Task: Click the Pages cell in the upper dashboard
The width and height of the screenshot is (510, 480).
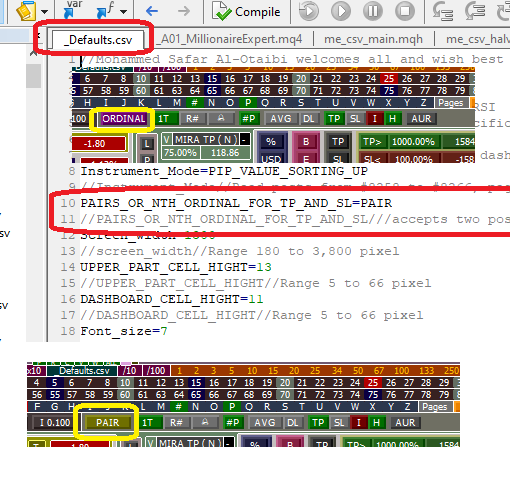Action: coord(451,103)
